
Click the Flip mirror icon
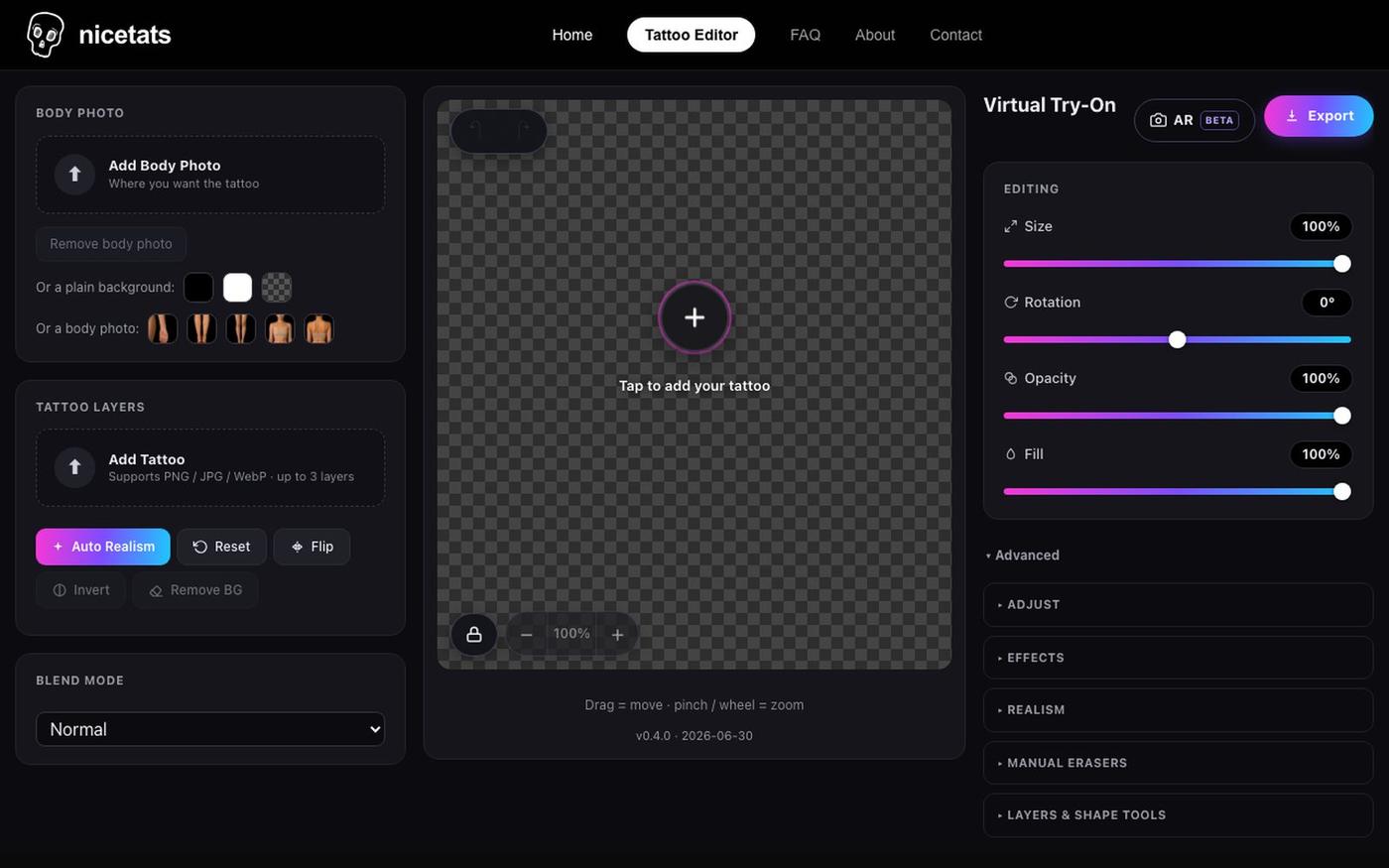[297, 547]
